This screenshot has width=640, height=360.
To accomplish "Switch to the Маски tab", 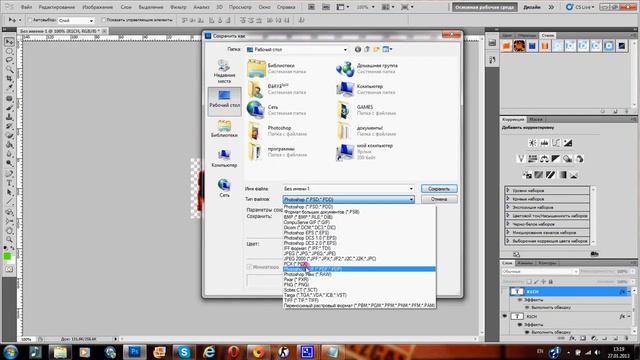I will pos(536,120).
